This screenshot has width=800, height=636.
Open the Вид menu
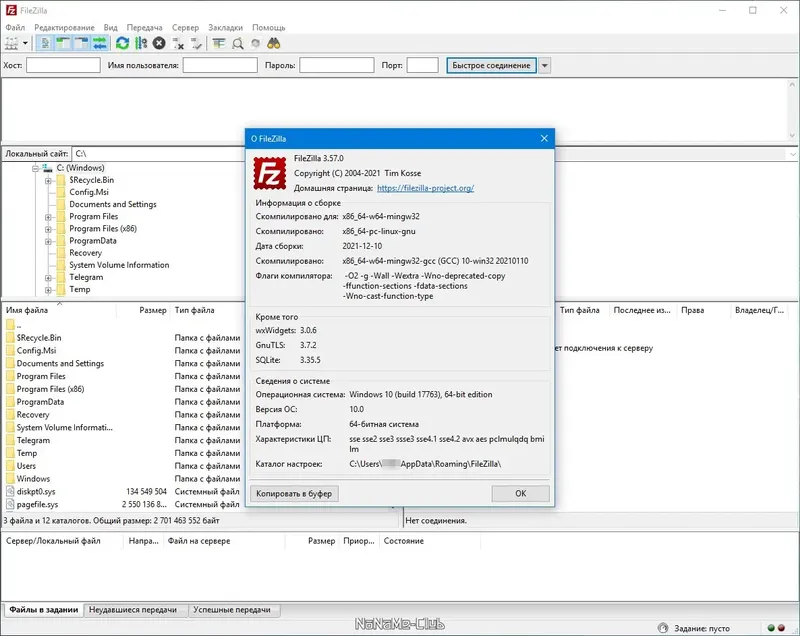click(x=110, y=28)
